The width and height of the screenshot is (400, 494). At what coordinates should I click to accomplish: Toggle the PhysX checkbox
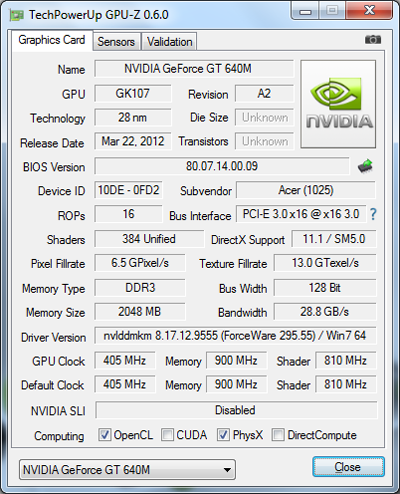223,435
